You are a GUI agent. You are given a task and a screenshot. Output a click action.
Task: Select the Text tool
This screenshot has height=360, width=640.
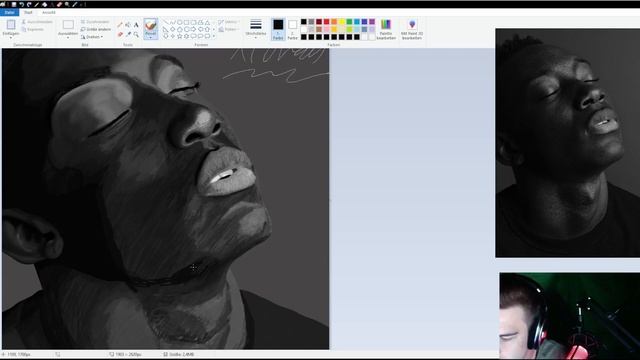click(x=136, y=25)
